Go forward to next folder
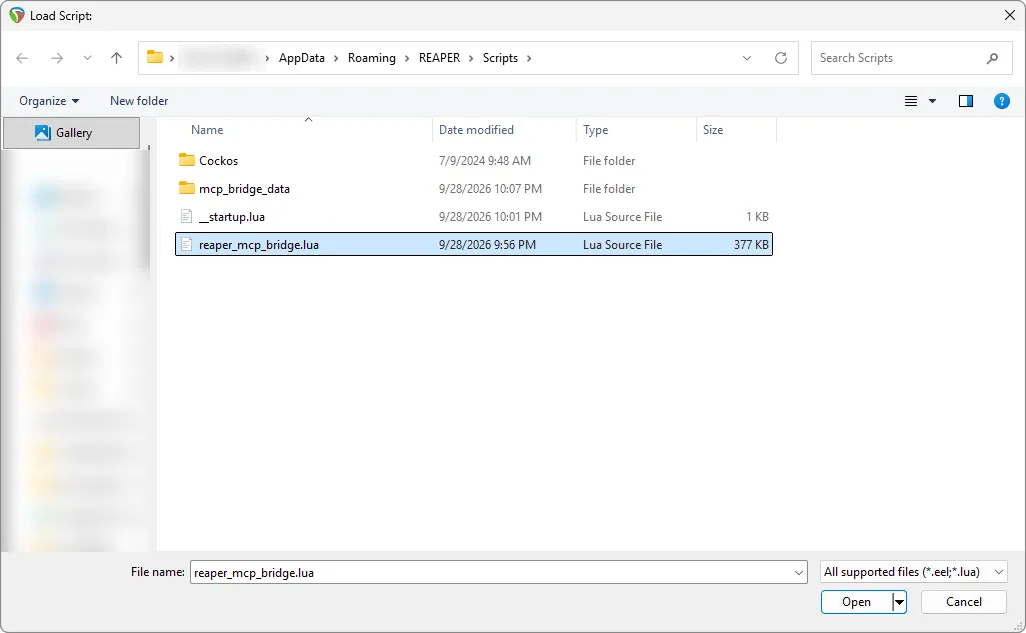 [x=57, y=58]
